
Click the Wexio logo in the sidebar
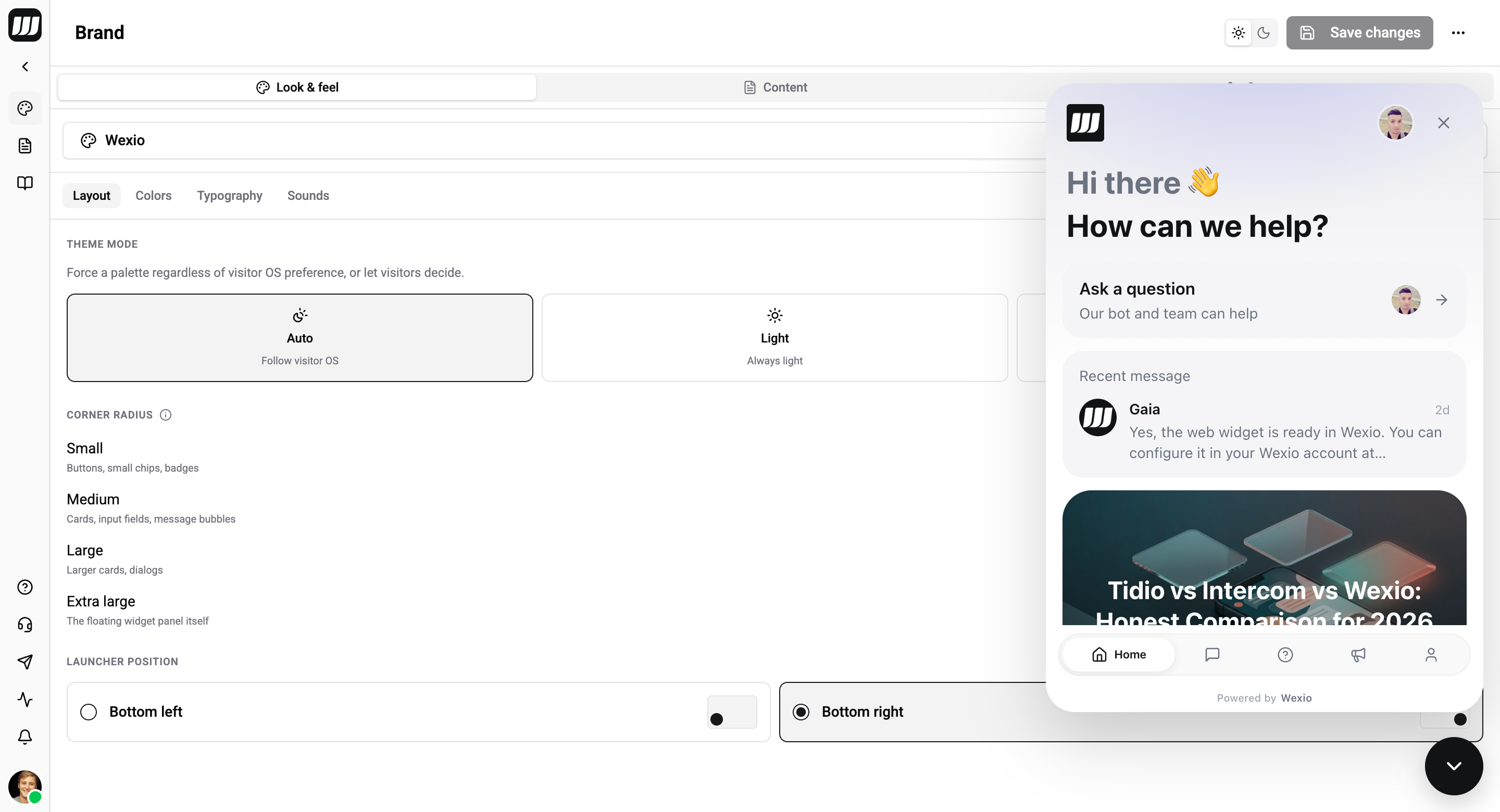point(25,25)
